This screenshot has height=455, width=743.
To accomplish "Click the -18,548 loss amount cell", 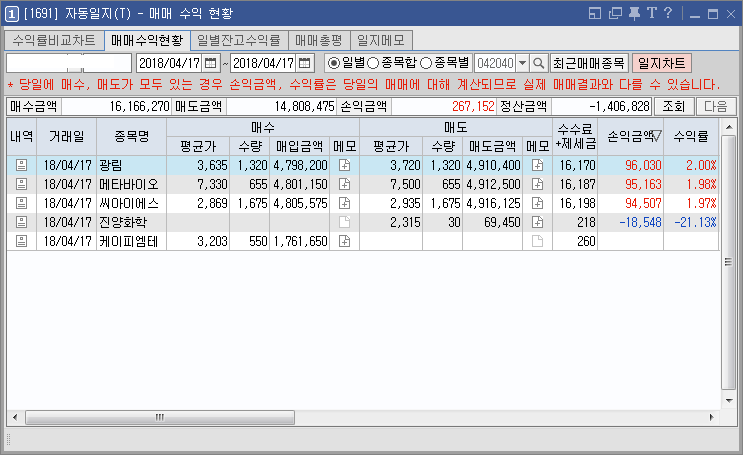I will pyautogui.click(x=631, y=222).
